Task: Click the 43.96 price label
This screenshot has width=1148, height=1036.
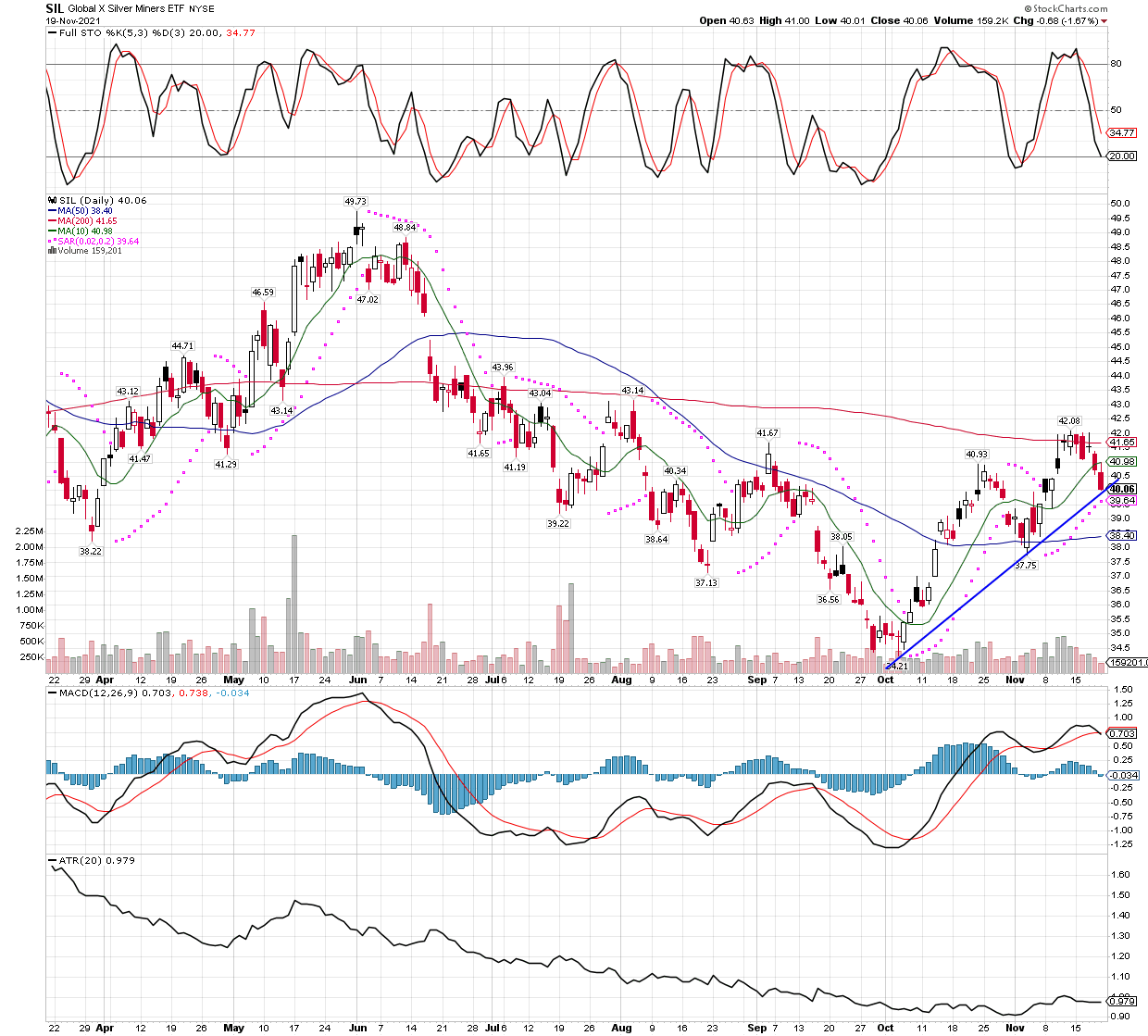Action: [503, 368]
